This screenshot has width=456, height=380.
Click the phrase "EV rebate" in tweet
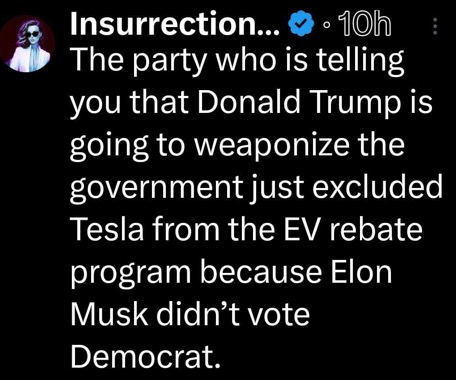[353, 229]
